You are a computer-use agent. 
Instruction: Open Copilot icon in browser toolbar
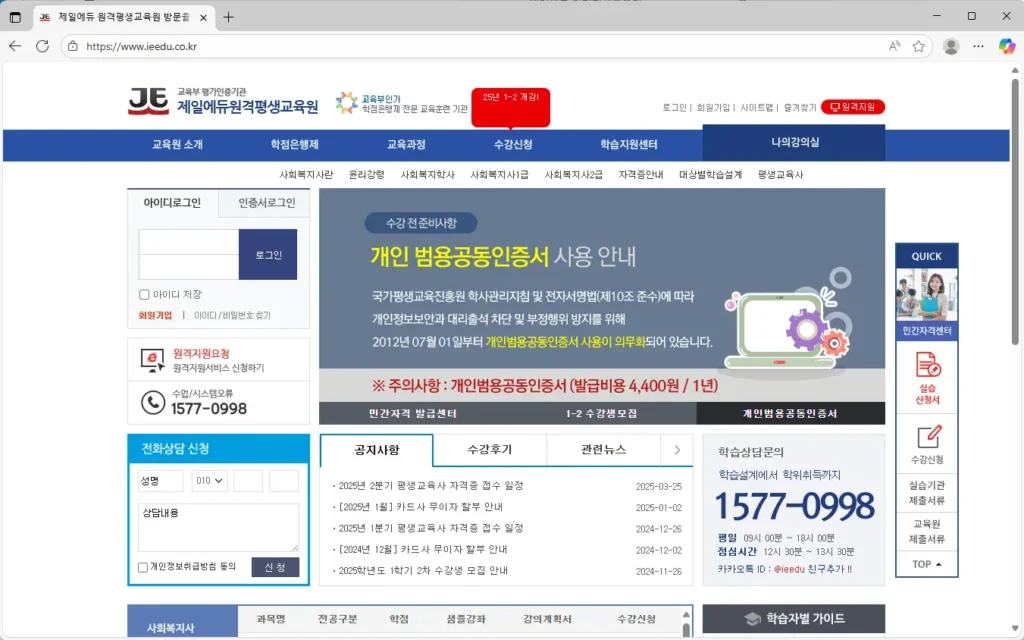pyautogui.click(x=1005, y=46)
